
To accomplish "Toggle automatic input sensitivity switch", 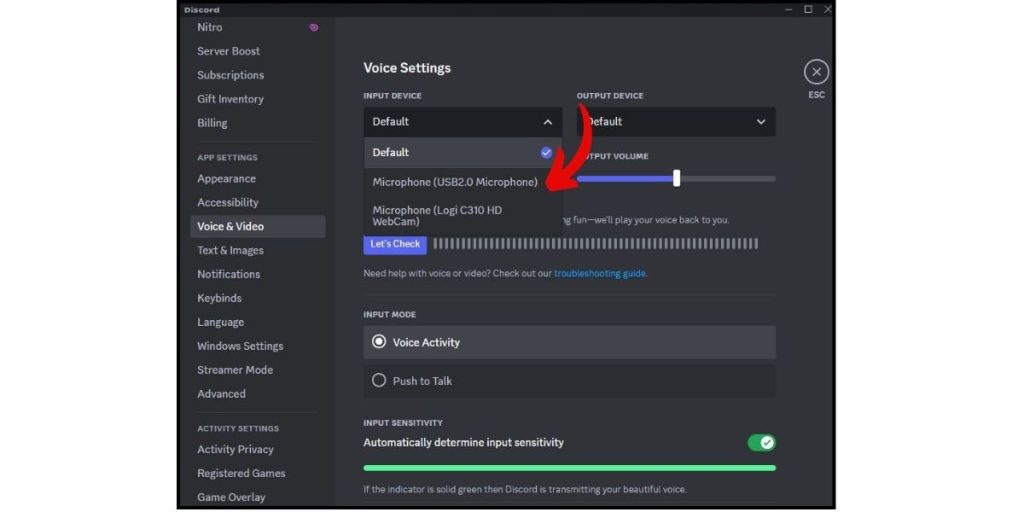I will (761, 443).
